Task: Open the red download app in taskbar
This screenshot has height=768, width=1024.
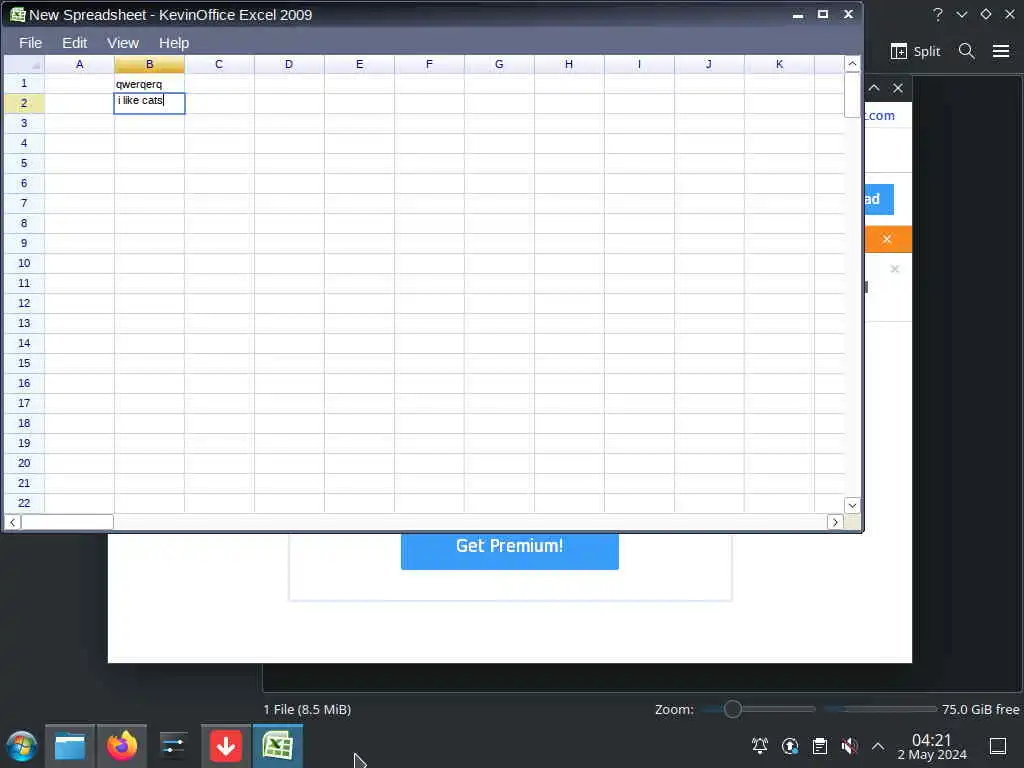Action: click(225, 746)
